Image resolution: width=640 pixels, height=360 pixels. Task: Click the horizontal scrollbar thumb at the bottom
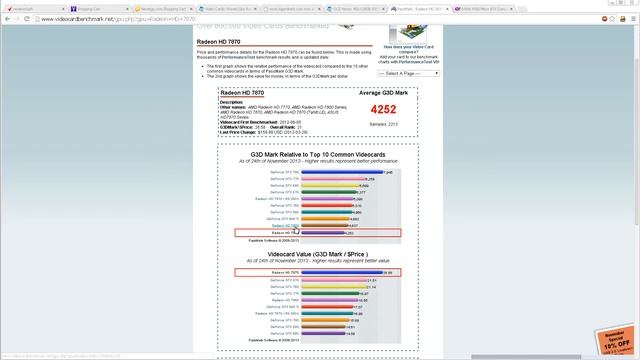(526, 357)
